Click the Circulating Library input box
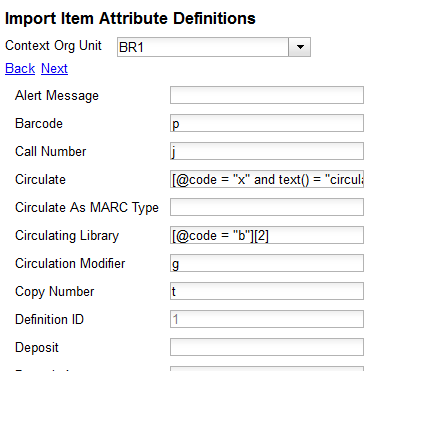Viewport: 447px width, 432px height. click(x=267, y=235)
